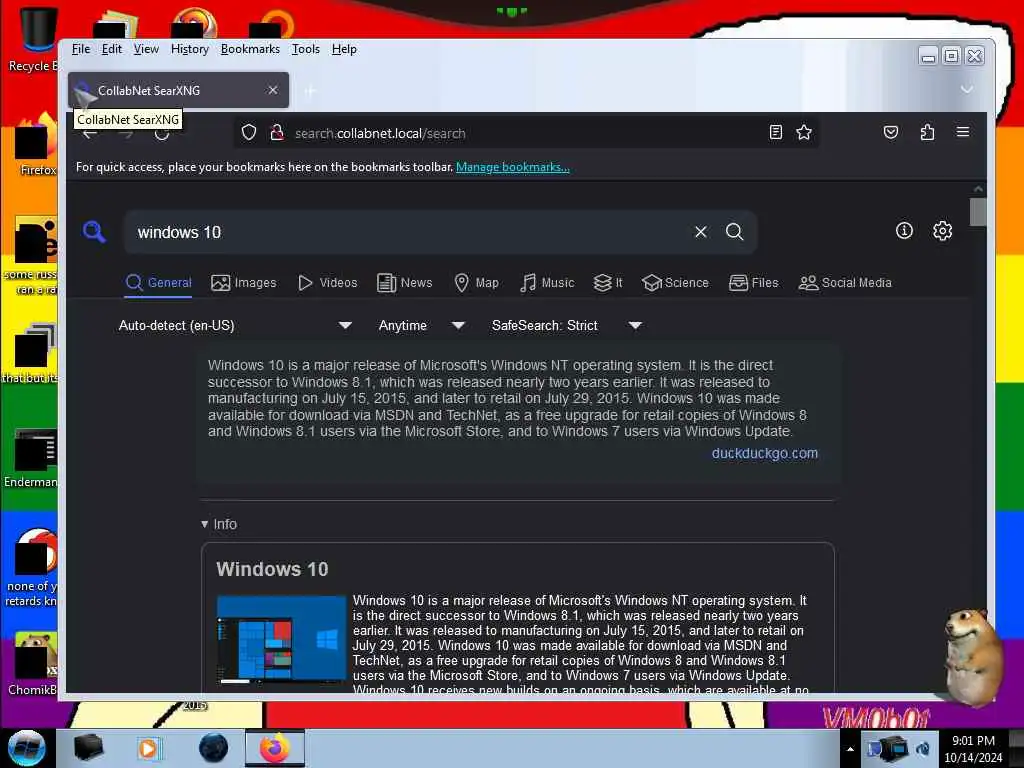Open the Bookmarks menu
Screen dimensions: 1024x768
click(250, 49)
